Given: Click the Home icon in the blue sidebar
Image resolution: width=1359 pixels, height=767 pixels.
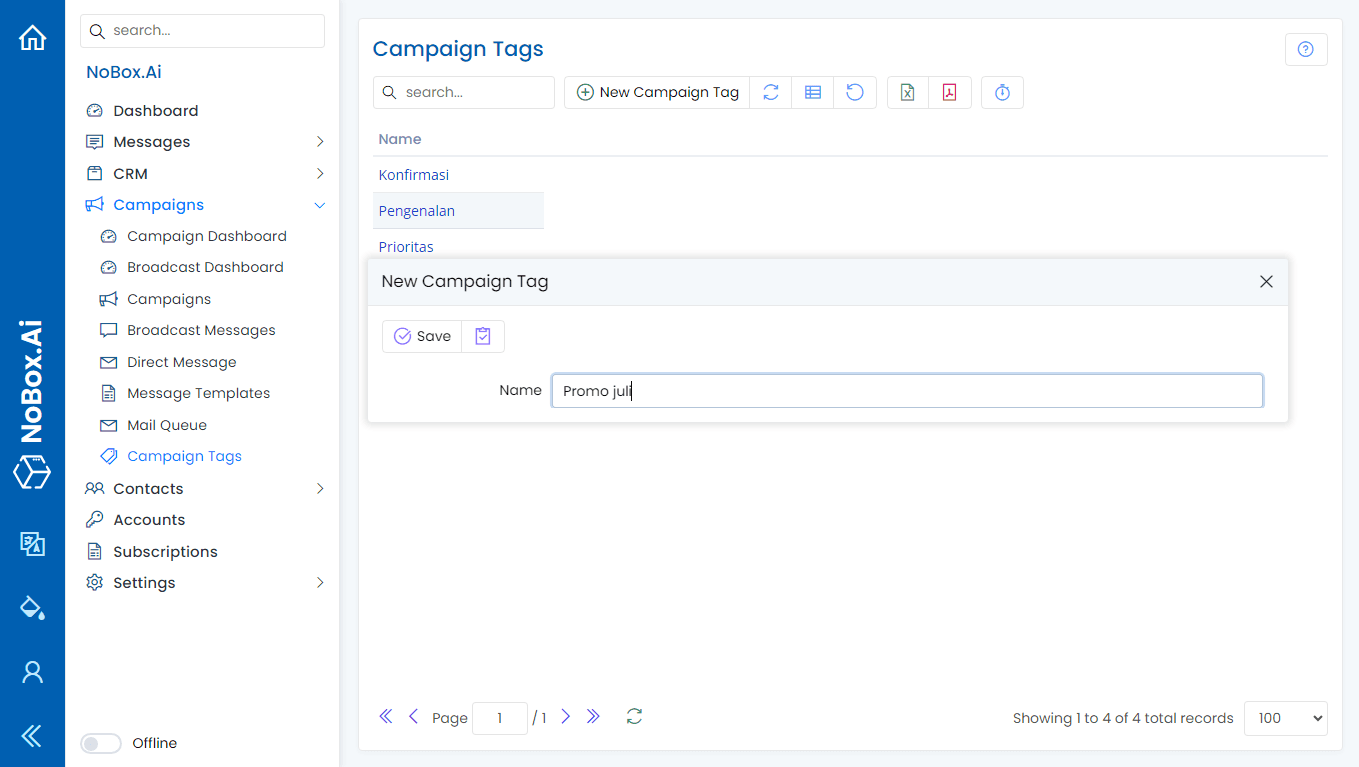Looking at the screenshot, I should pos(32,36).
